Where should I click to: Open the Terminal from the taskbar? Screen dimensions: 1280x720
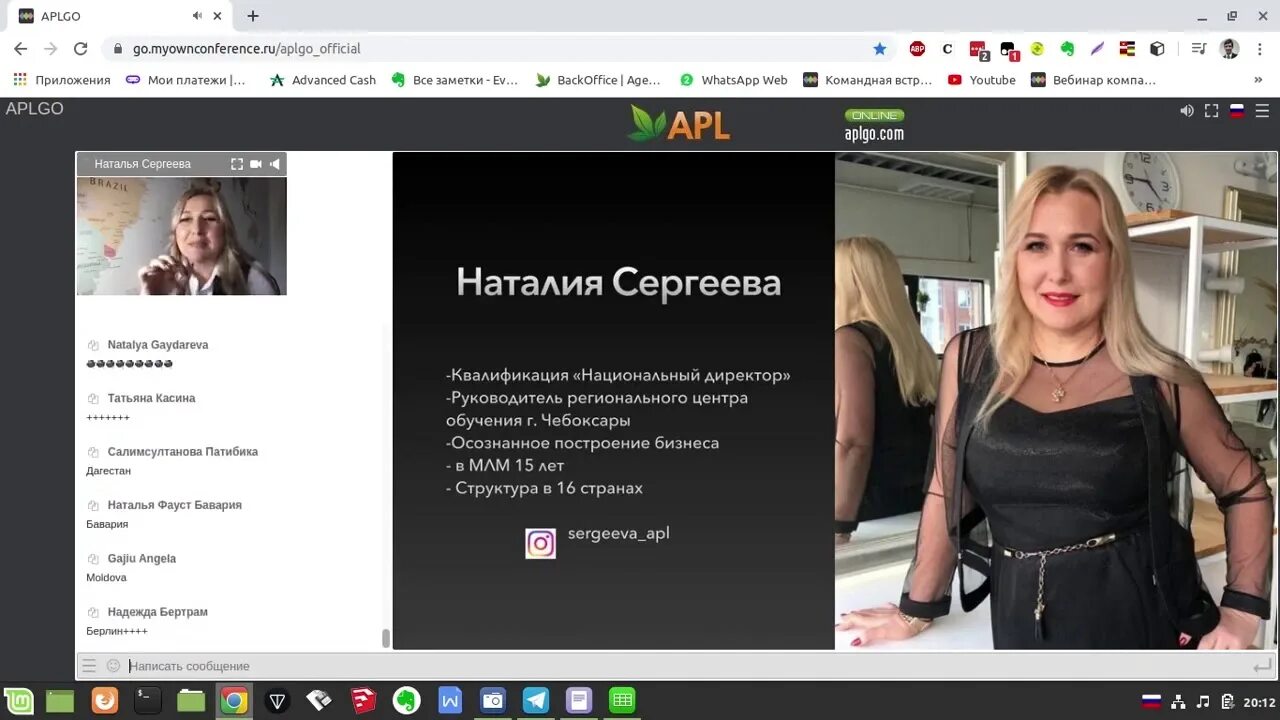(x=148, y=701)
